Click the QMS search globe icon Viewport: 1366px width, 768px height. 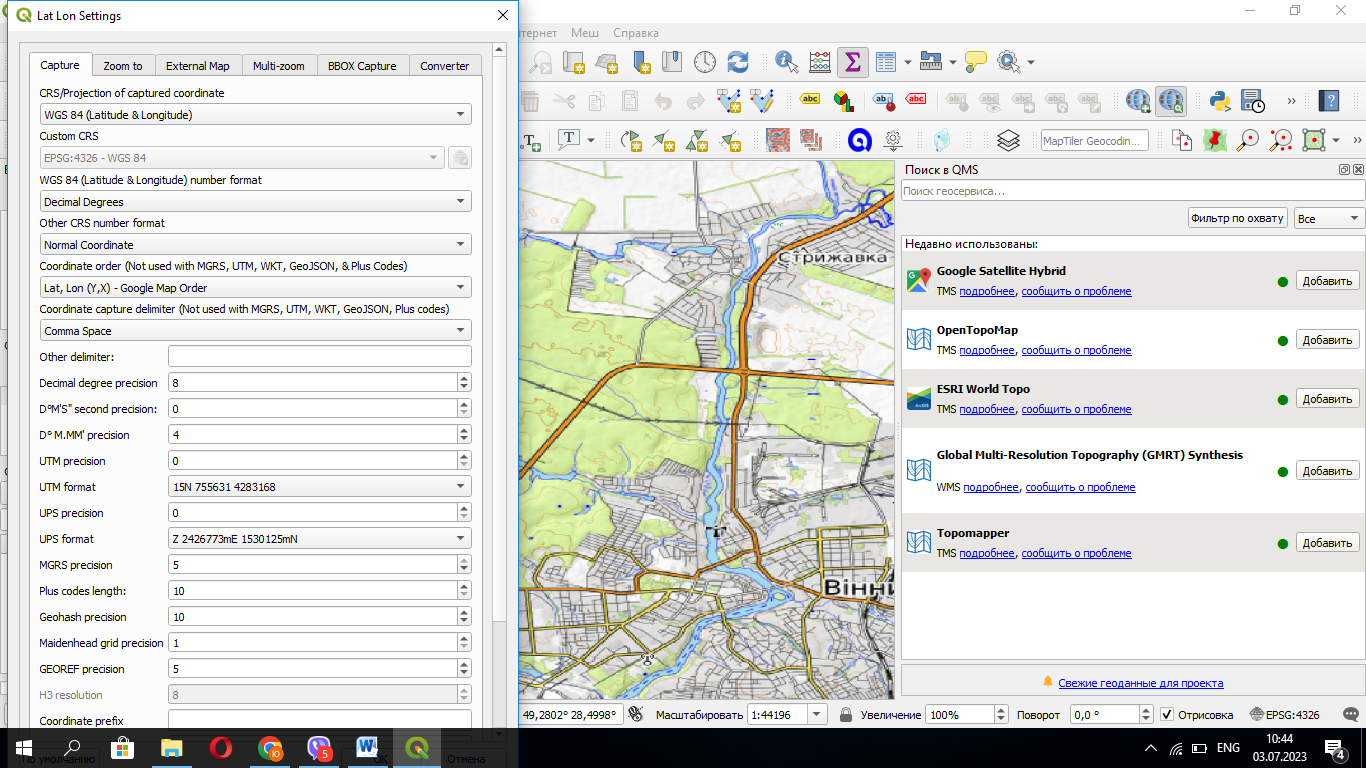click(x=1171, y=100)
